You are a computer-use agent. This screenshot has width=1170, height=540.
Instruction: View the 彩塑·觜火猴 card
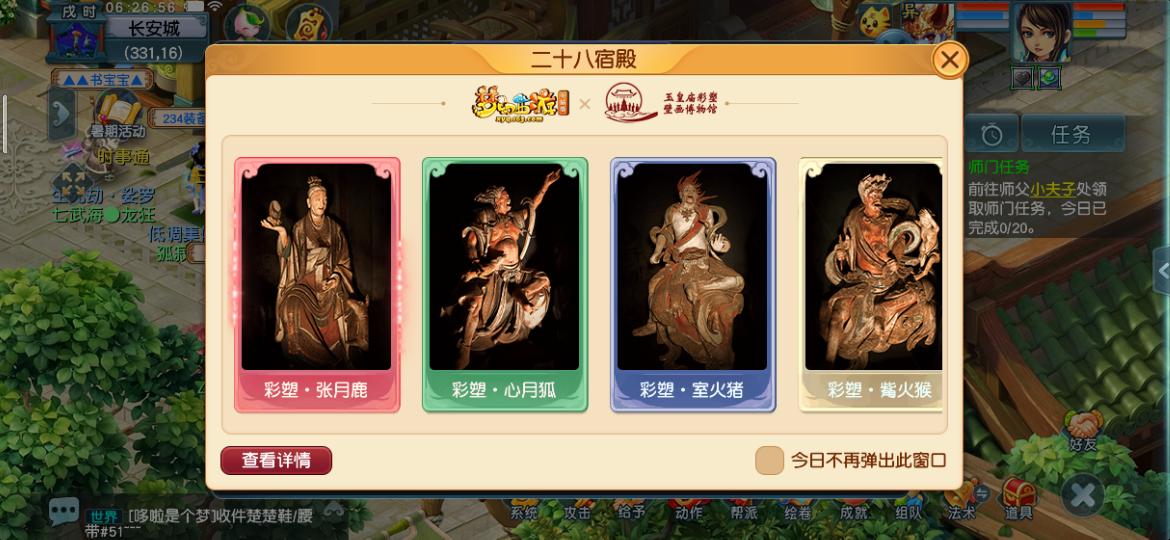871,285
